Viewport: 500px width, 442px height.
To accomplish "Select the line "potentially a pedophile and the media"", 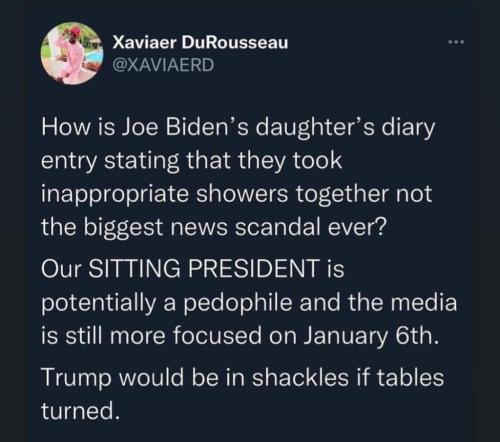I will click(x=249, y=303).
